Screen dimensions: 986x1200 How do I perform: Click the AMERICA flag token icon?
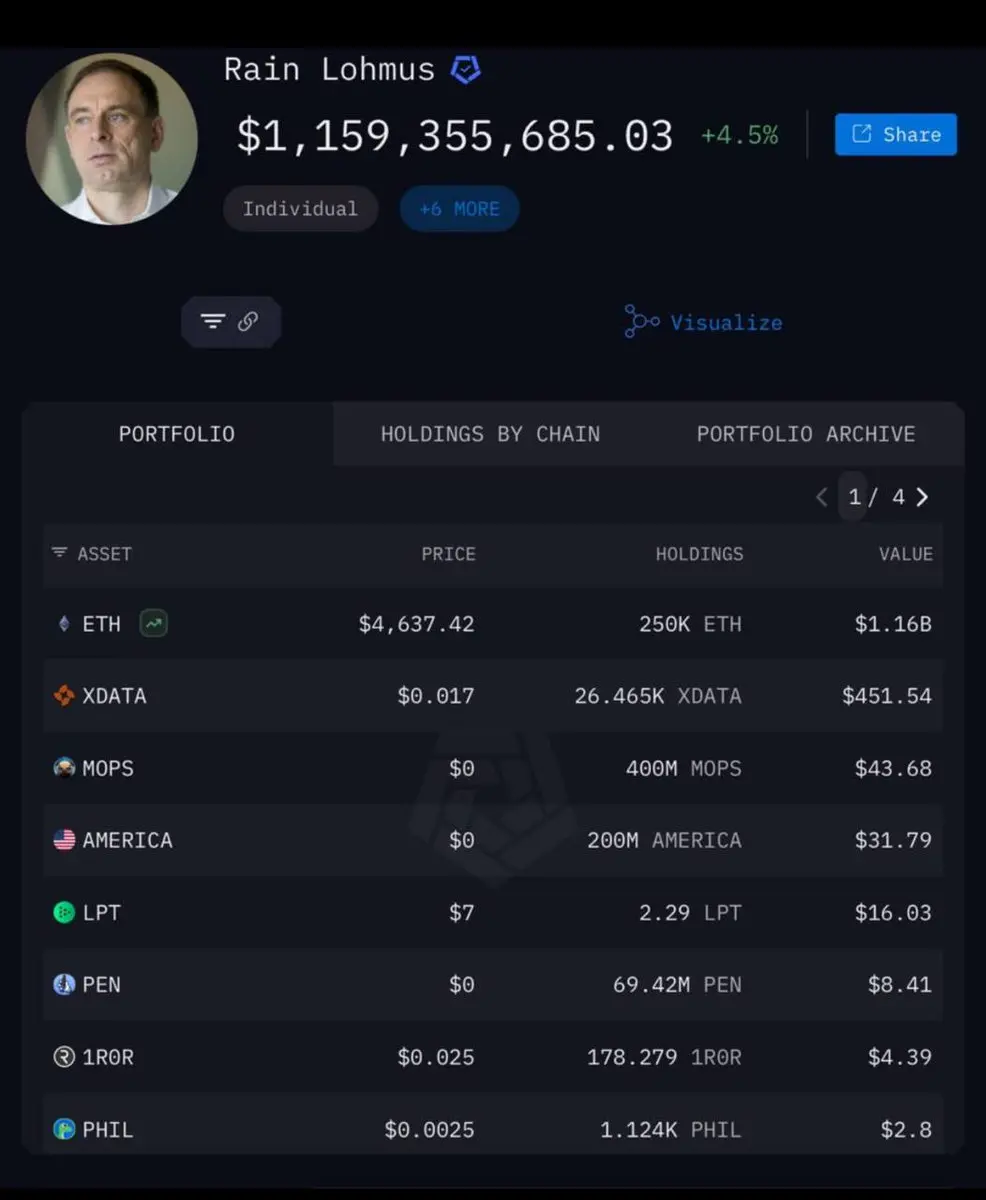click(x=64, y=840)
